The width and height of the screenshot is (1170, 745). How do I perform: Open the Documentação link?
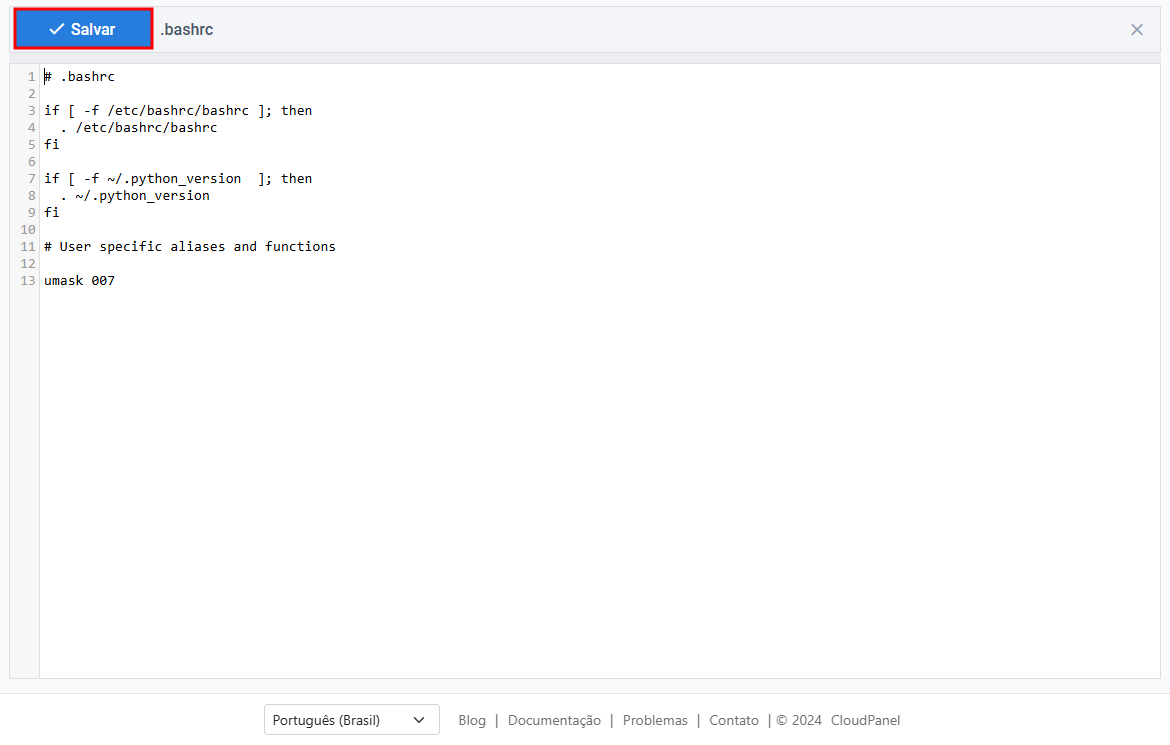(x=554, y=720)
